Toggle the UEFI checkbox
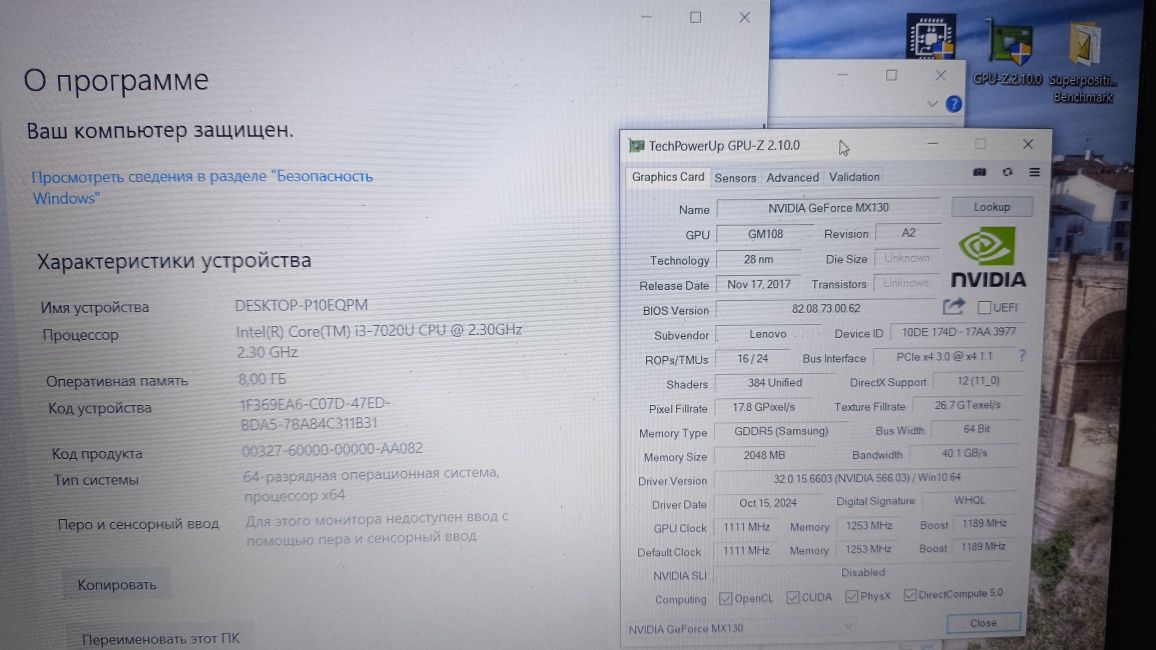The height and width of the screenshot is (650, 1156). (983, 307)
